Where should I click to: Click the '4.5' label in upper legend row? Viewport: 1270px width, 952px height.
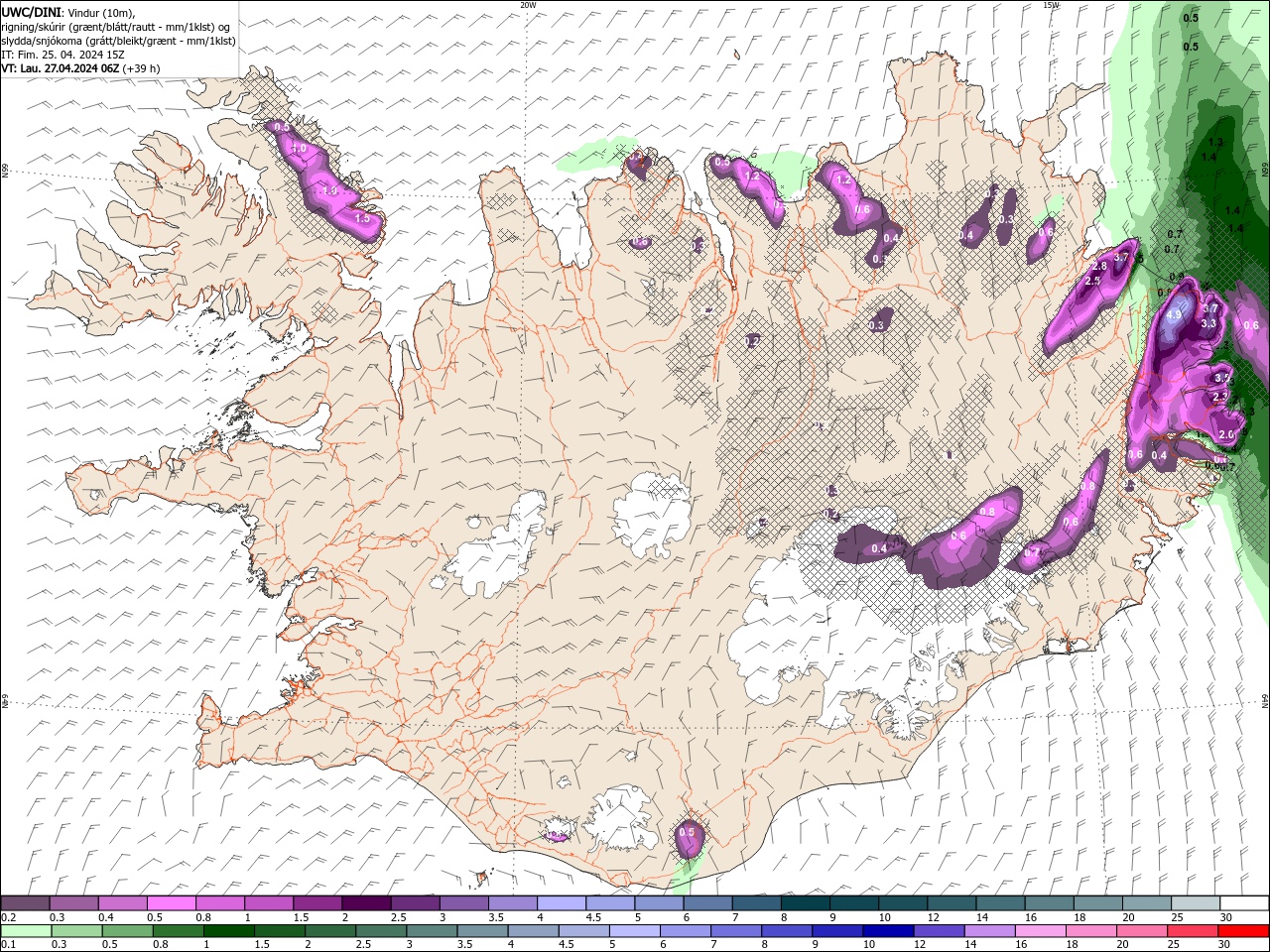coord(593,917)
